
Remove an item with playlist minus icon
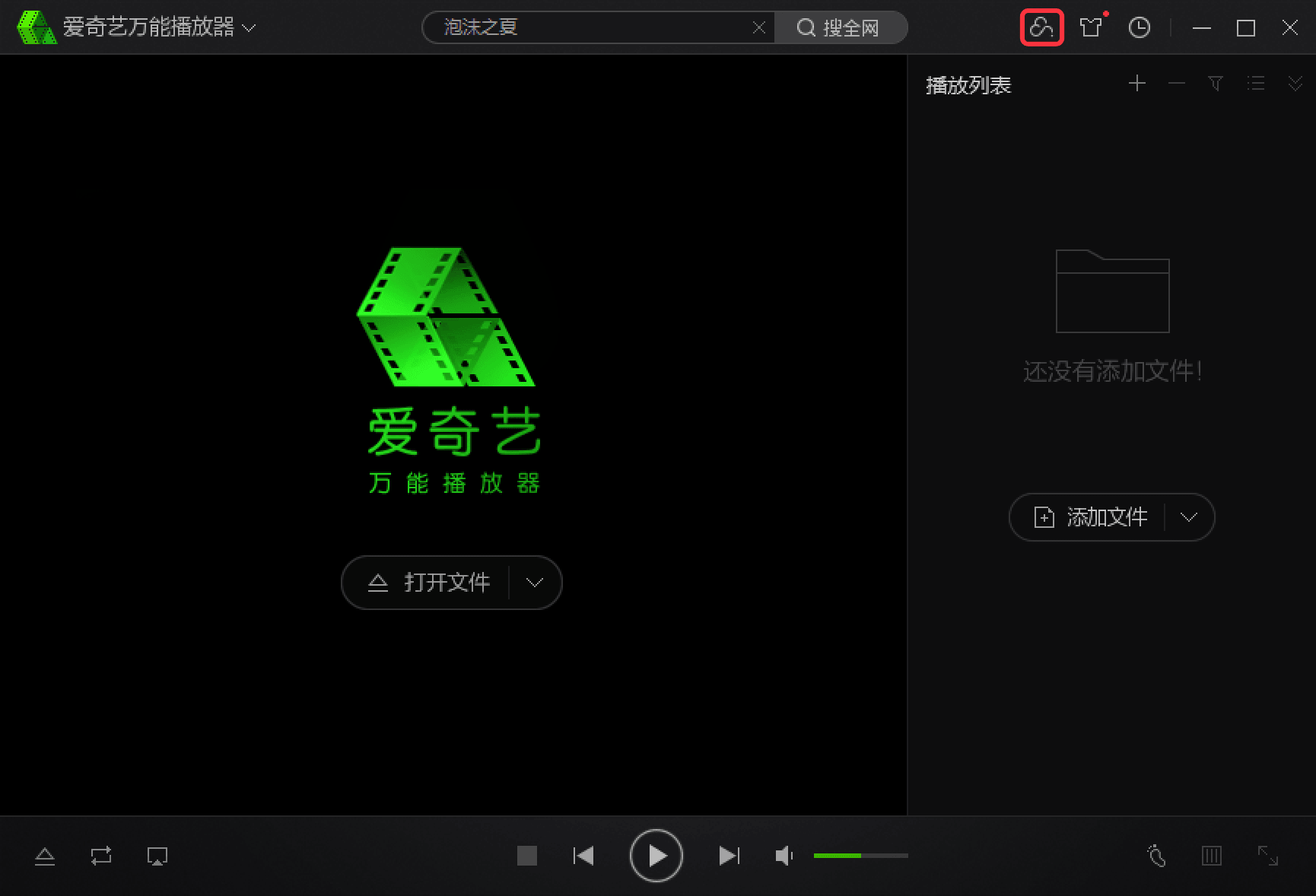[1177, 83]
